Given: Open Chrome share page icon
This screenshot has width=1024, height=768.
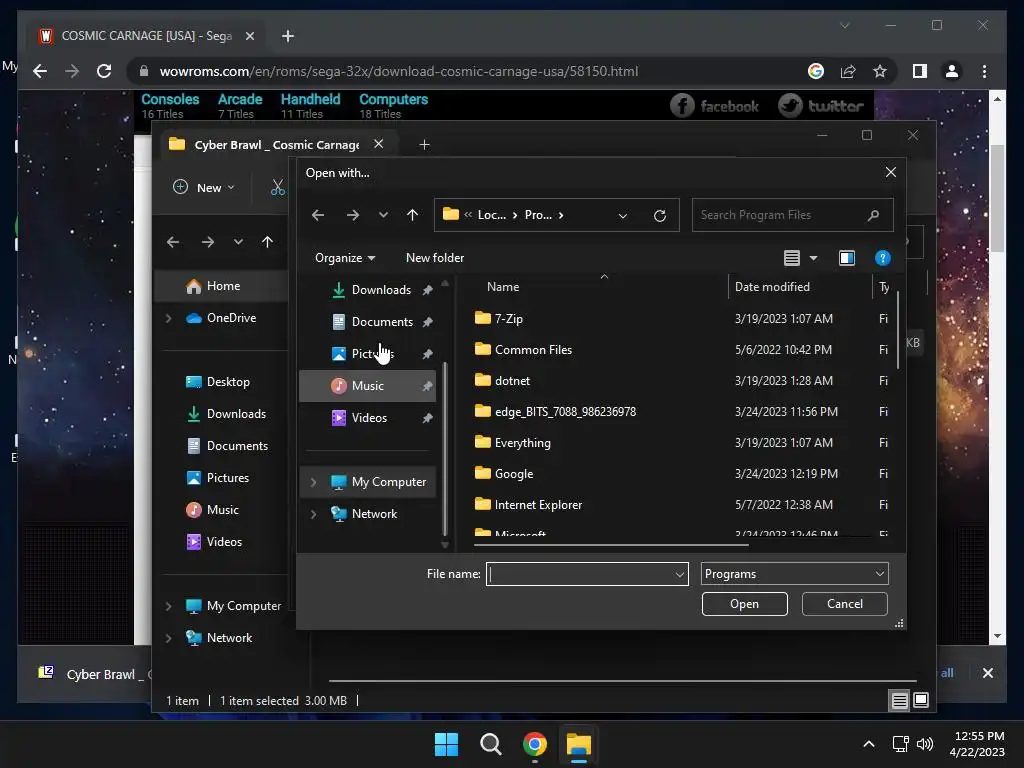Looking at the screenshot, I should pyautogui.click(x=848, y=71).
